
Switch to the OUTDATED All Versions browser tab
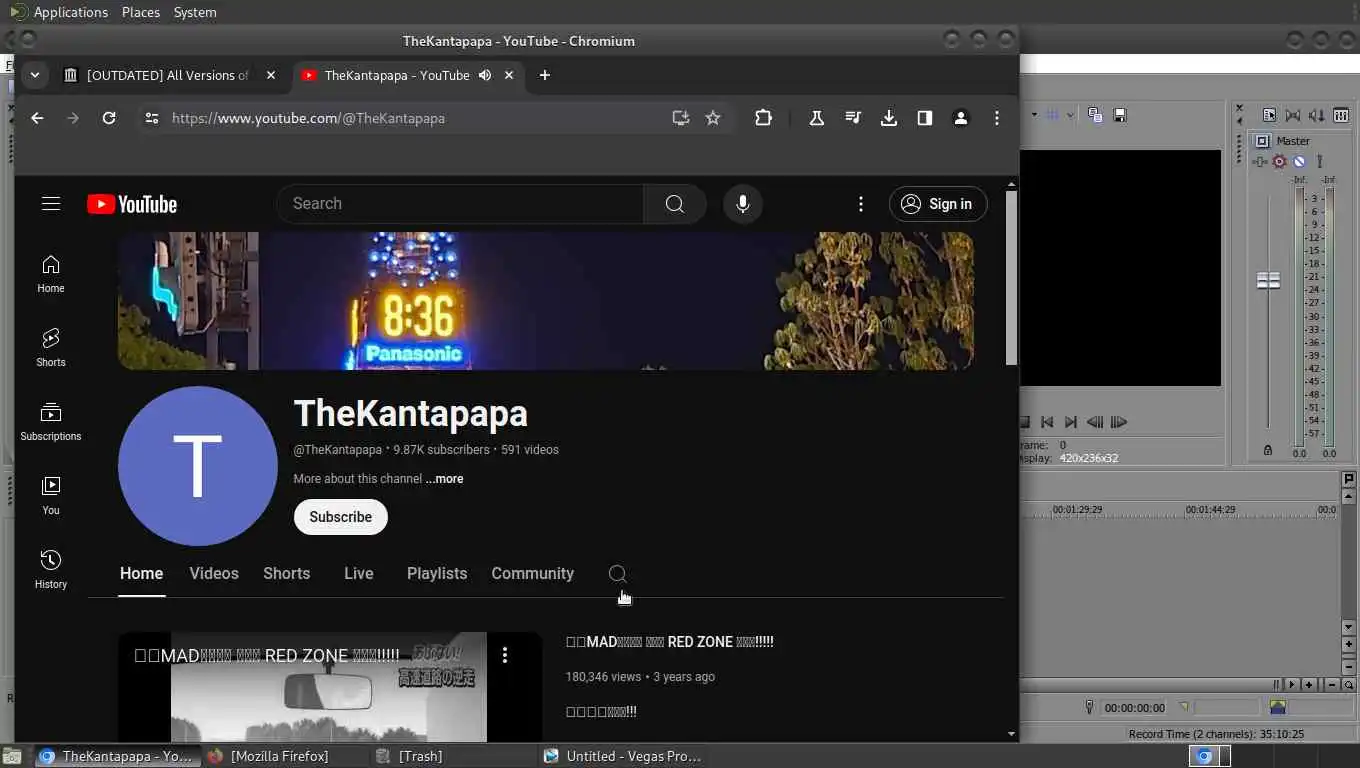point(168,75)
